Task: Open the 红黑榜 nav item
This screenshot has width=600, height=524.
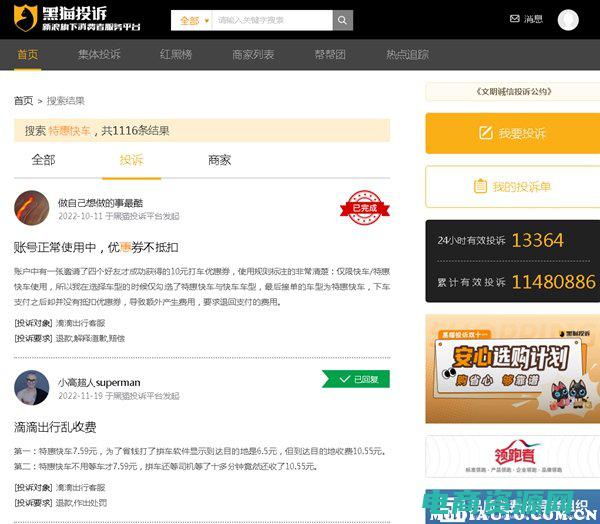Action: pos(176,54)
